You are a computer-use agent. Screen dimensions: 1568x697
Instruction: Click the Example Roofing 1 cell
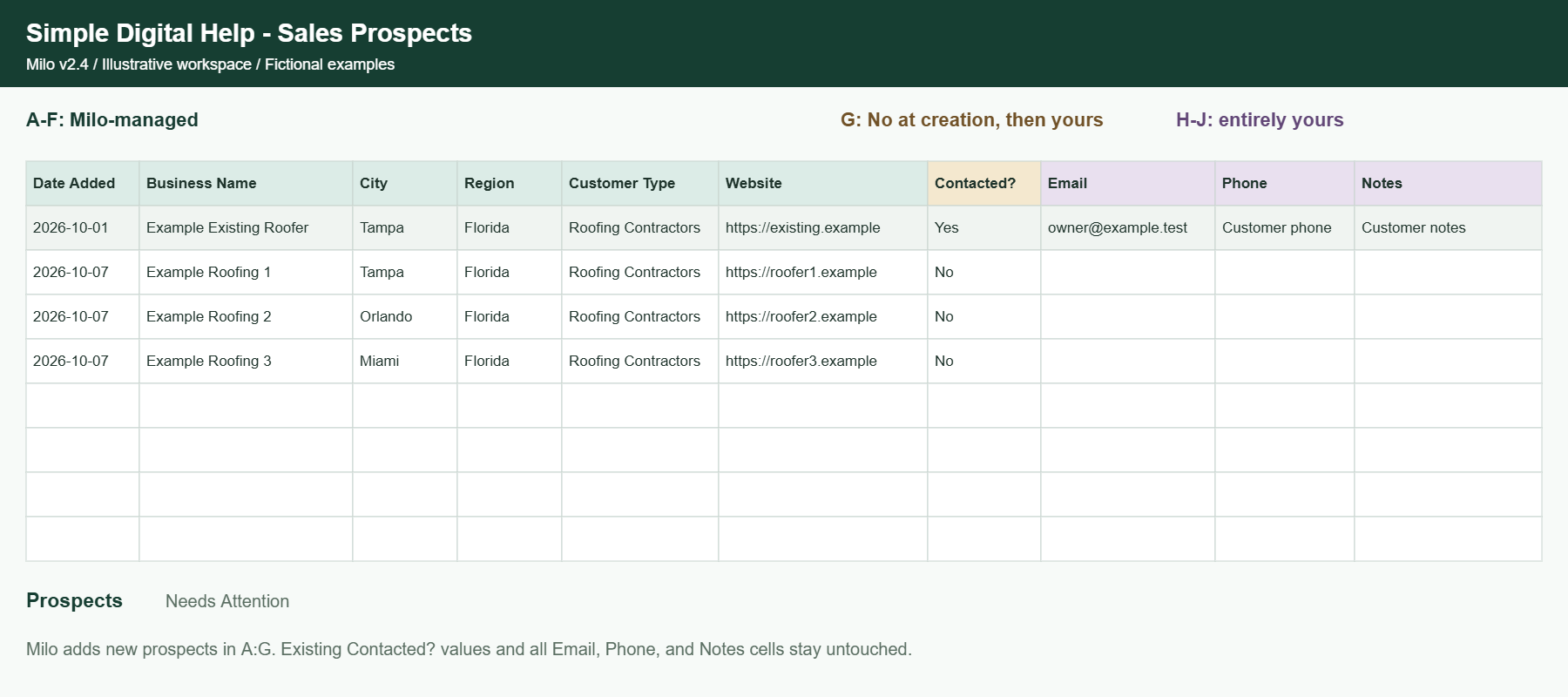pyautogui.click(x=246, y=272)
